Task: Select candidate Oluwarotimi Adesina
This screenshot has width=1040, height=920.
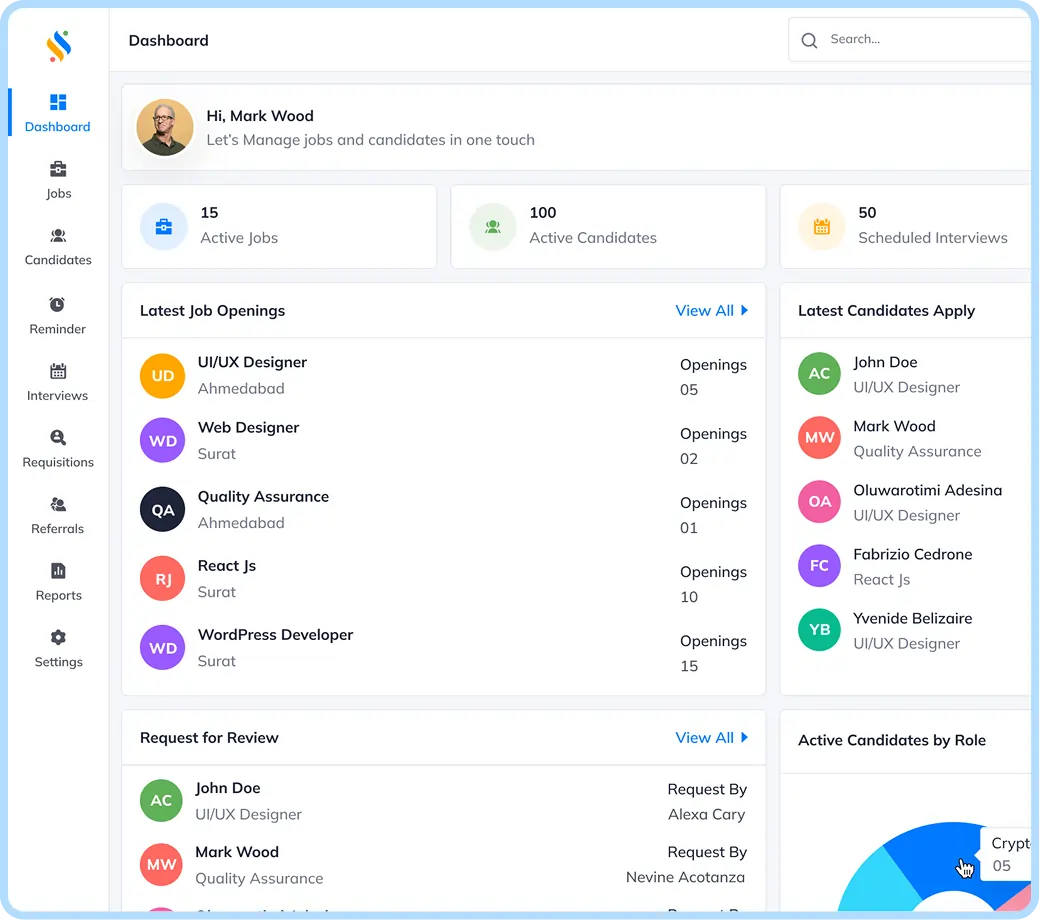Action: point(927,490)
